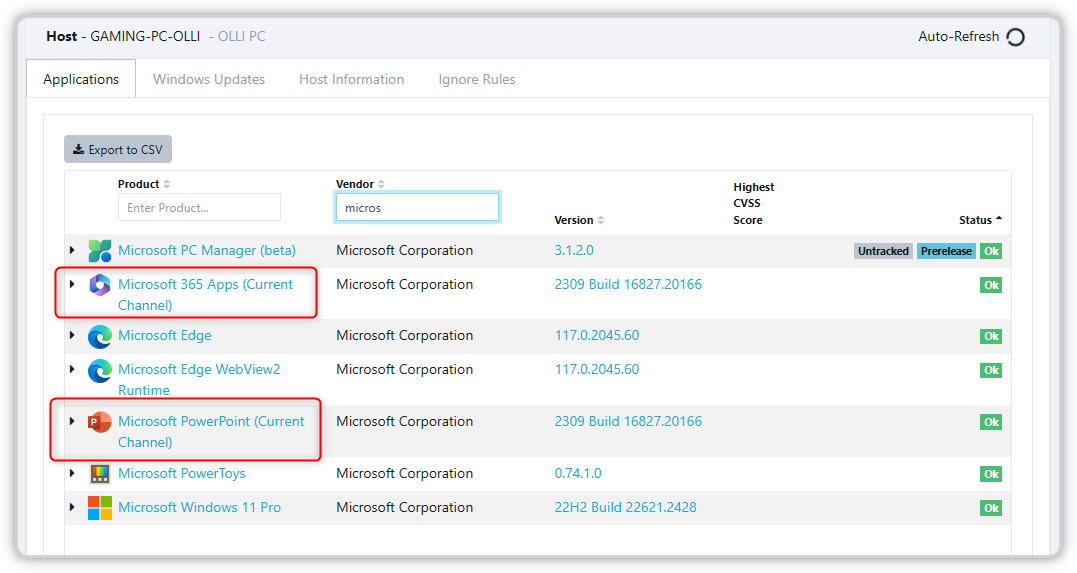Click the Vendor column header

[355, 184]
